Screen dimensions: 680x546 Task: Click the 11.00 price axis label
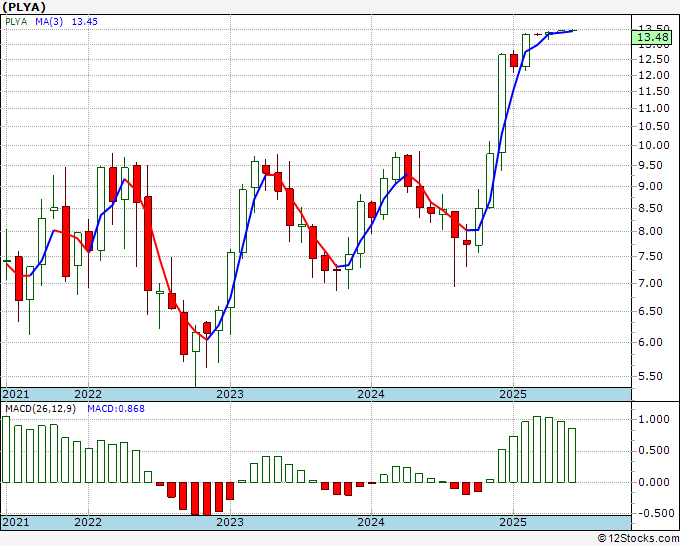point(654,108)
